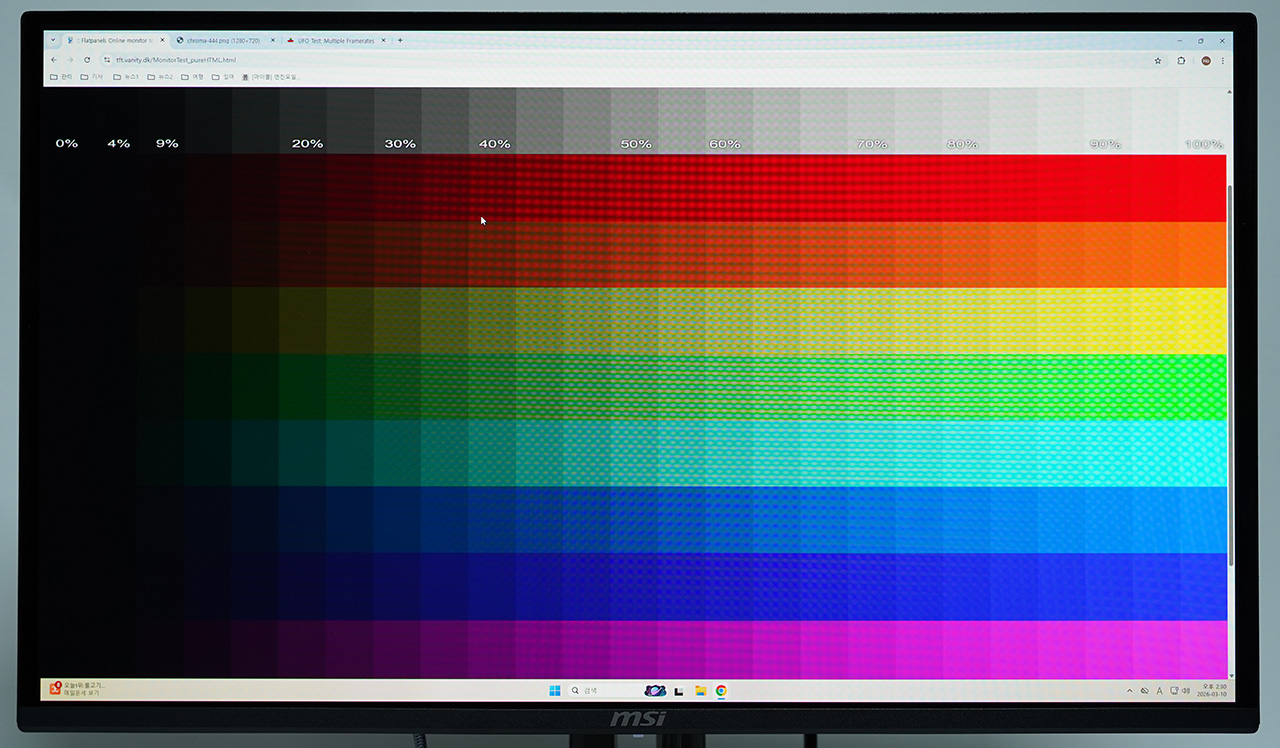
Task: Show hidden system tray icons chevron
Action: (1130, 691)
